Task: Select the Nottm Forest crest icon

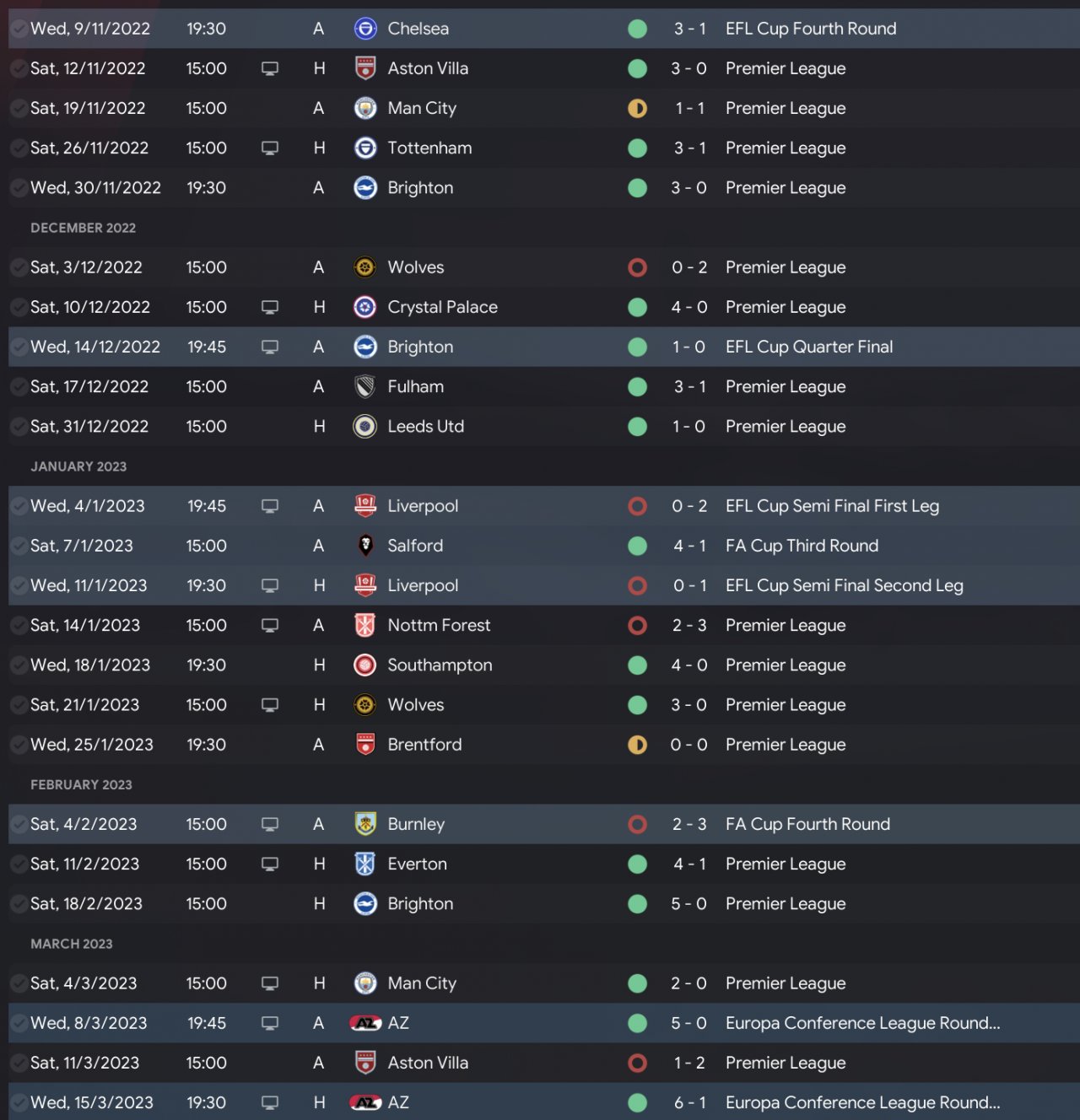Action: coord(364,626)
